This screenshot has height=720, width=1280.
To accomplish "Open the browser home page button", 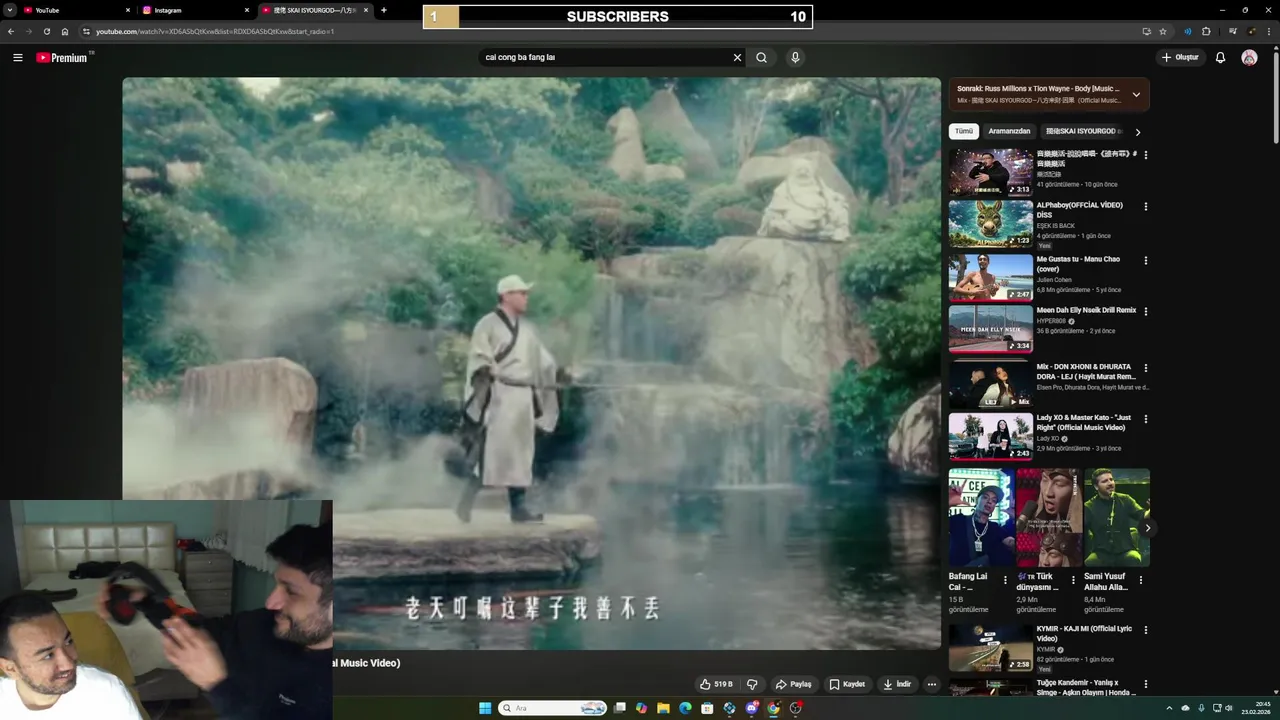I will click(x=64, y=31).
